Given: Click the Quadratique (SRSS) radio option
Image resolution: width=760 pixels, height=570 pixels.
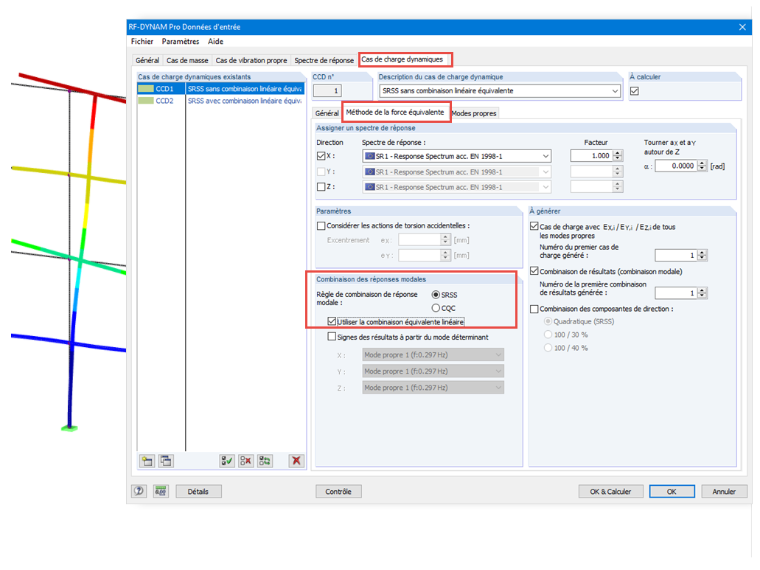Looking at the screenshot, I should point(548,321).
